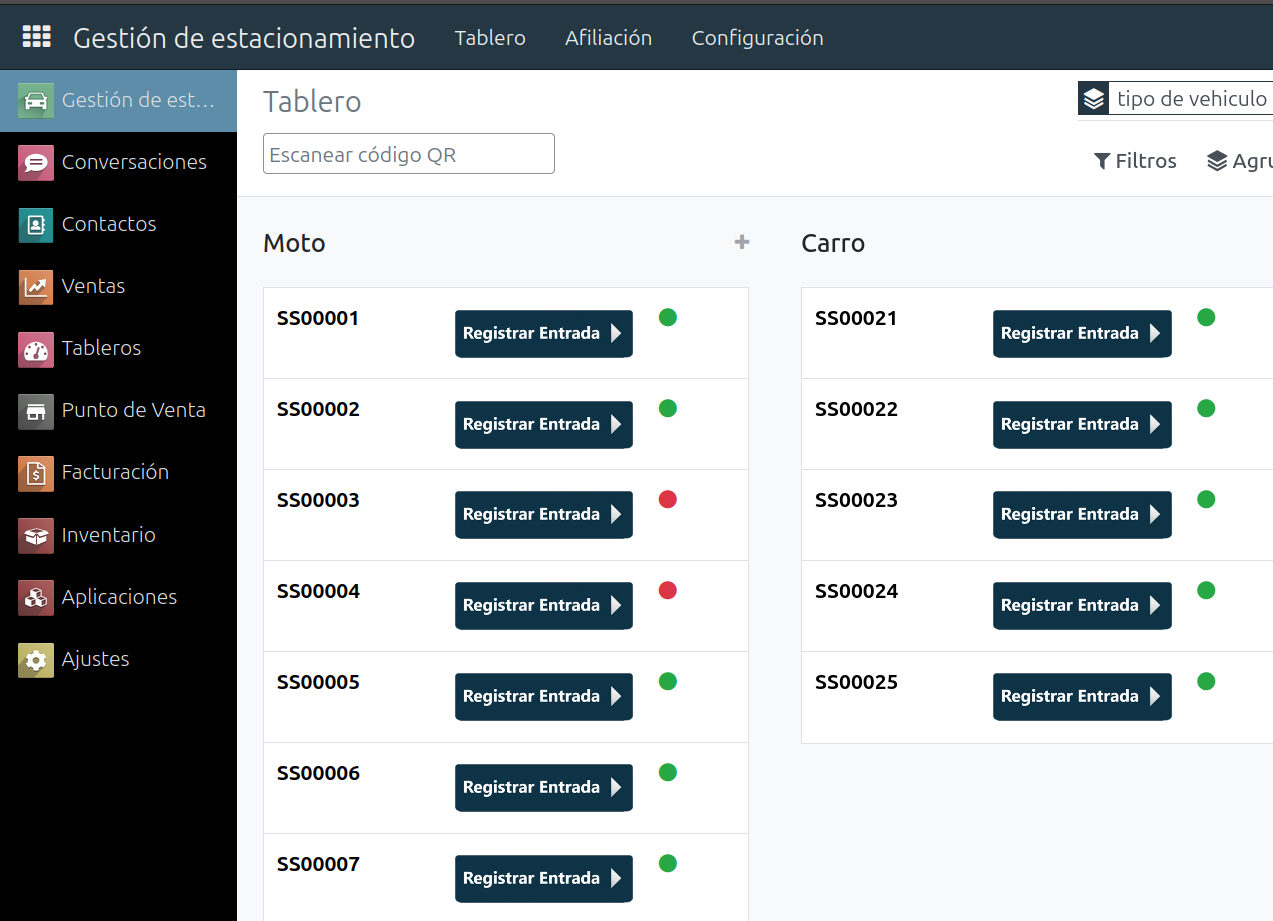Image resolution: width=1273 pixels, height=921 pixels.
Task: Open the Facturación invoice icon
Action: click(x=36, y=473)
